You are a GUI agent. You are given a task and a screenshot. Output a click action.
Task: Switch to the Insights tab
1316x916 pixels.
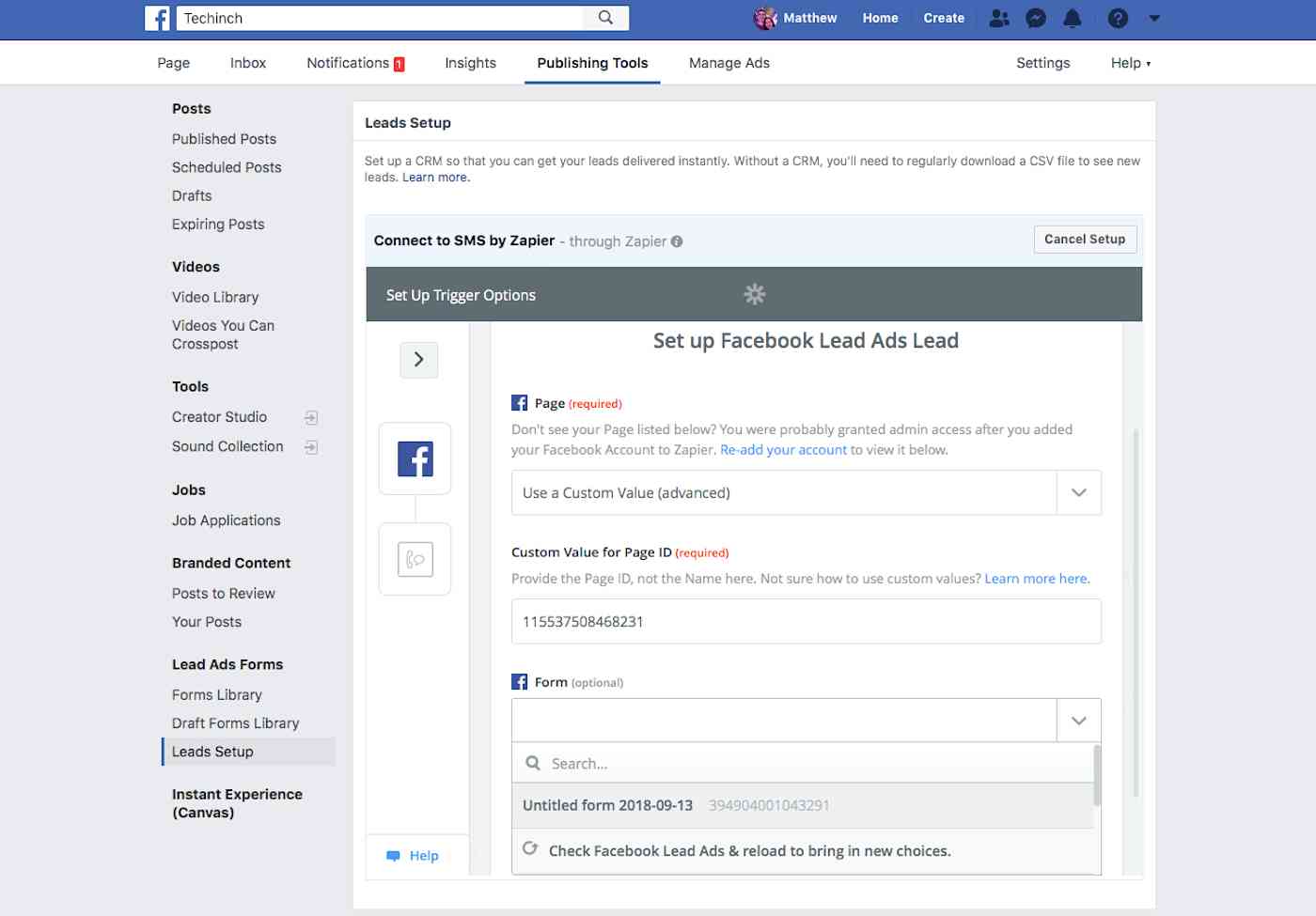tap(470, 63)
